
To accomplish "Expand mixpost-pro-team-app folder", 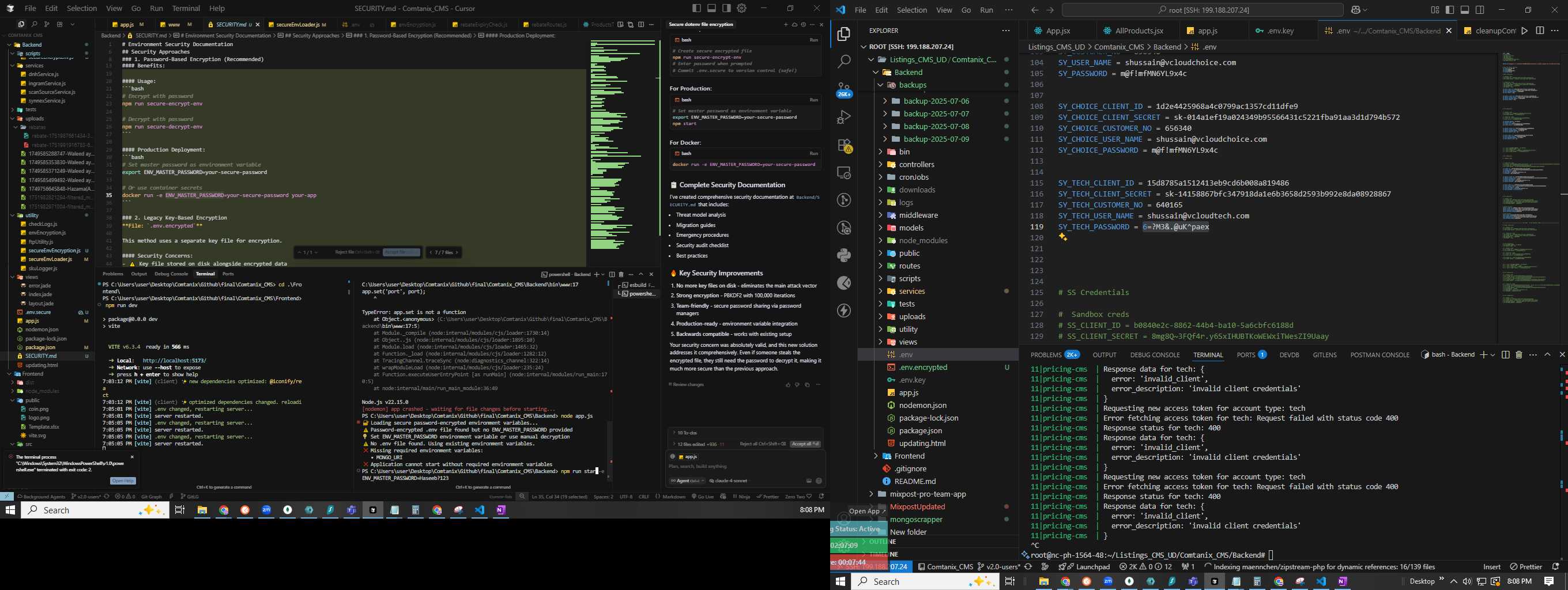I will coord(872,494).
